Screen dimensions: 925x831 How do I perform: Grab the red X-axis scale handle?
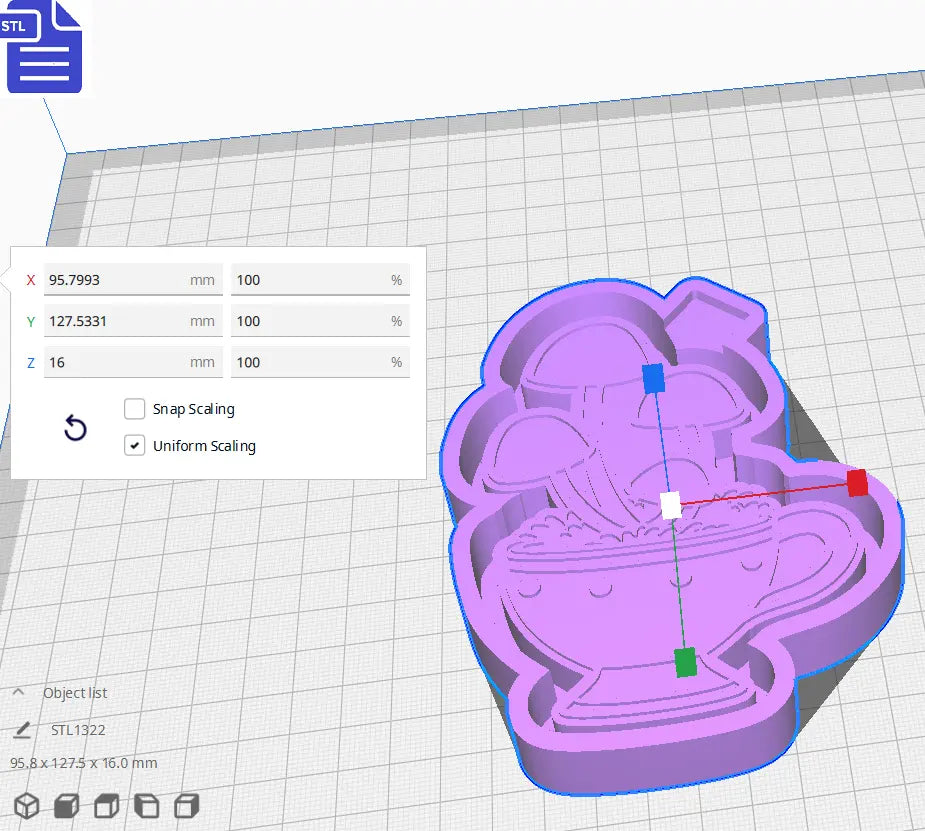click(855, 483)
